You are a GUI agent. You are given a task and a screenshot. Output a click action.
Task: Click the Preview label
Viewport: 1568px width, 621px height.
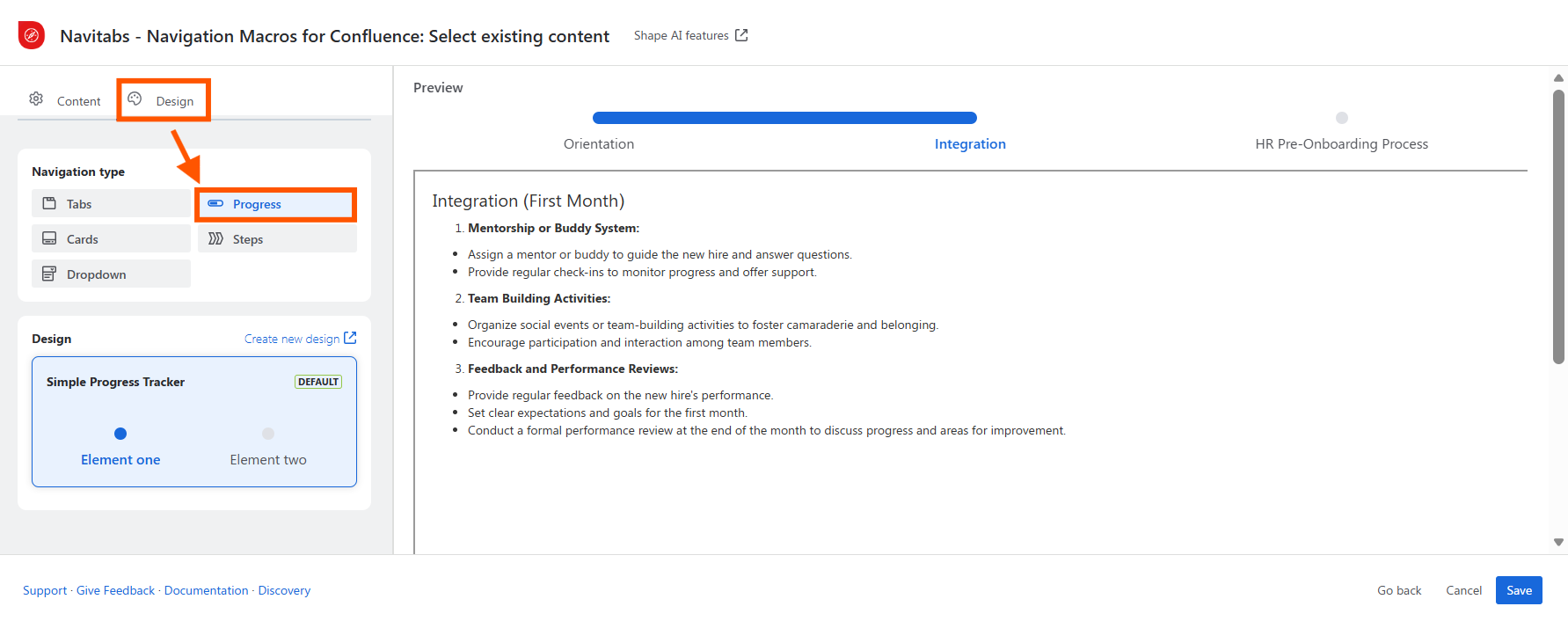438,88
